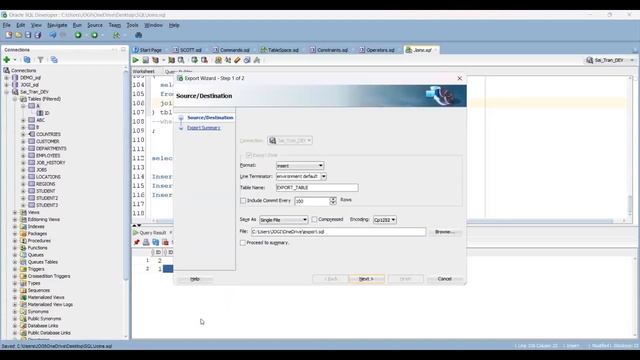Click the Refresh icon in Connections panel
The height and width of the screenshot is (360, 640).
point(27,60)
